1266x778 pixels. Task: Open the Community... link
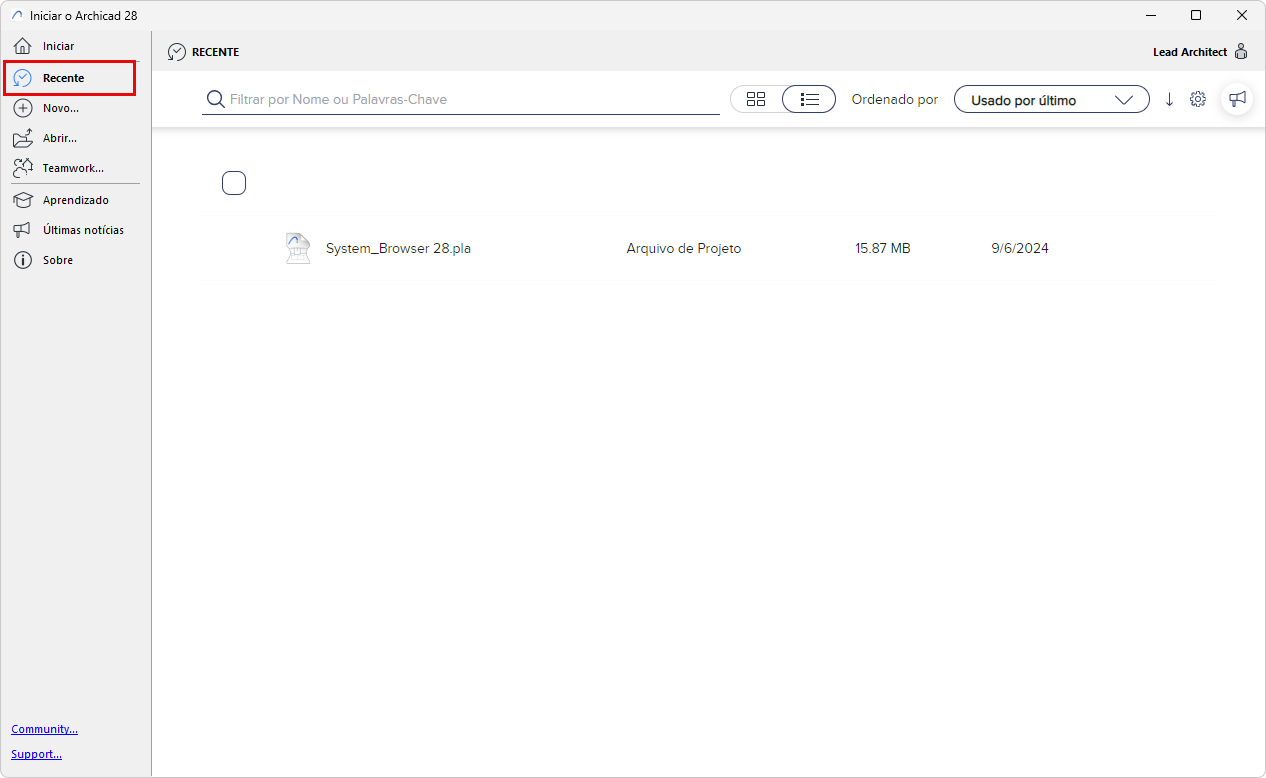point(44,729)
